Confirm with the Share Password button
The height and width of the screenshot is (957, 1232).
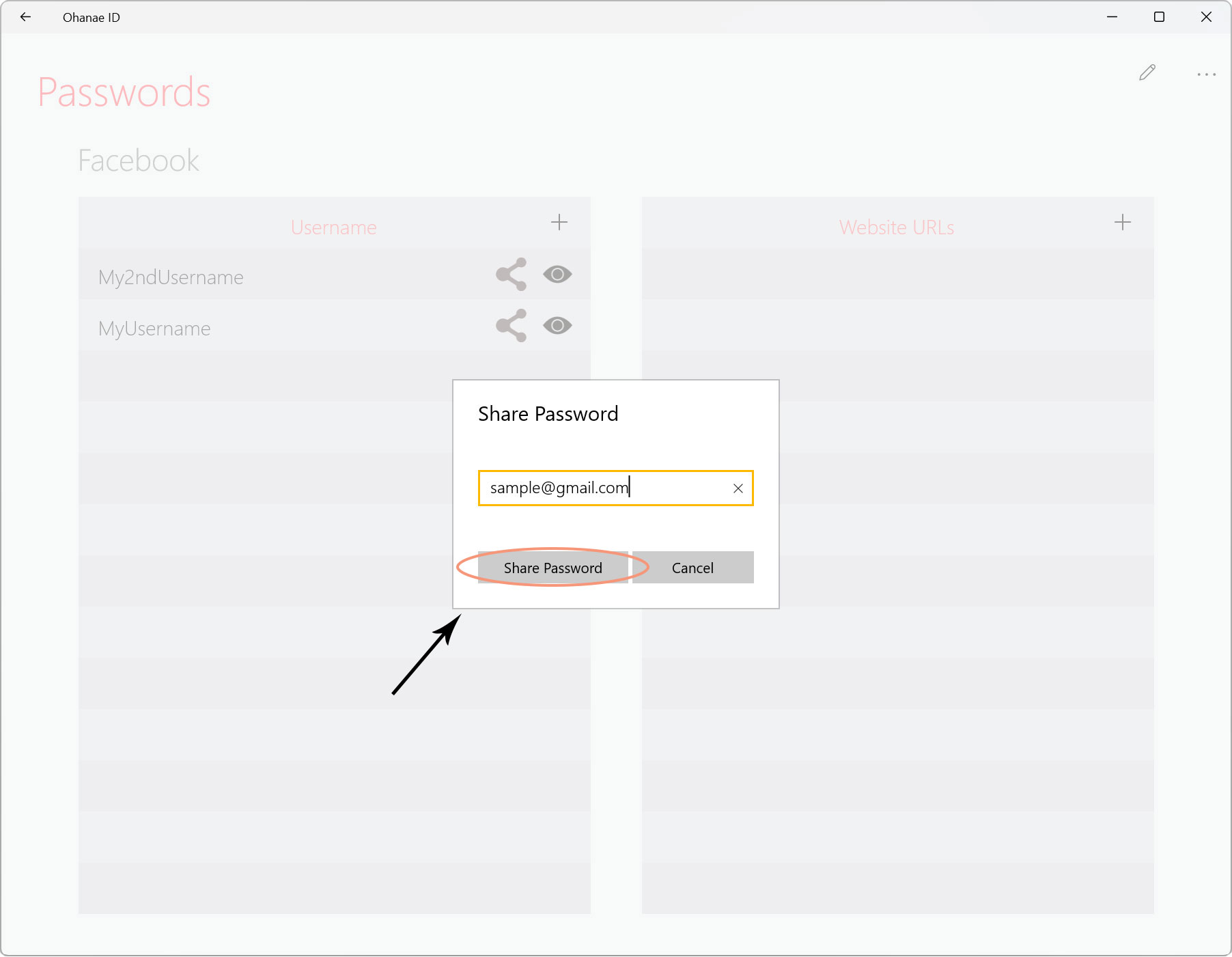pyautogui.click(x=552, y=568)
